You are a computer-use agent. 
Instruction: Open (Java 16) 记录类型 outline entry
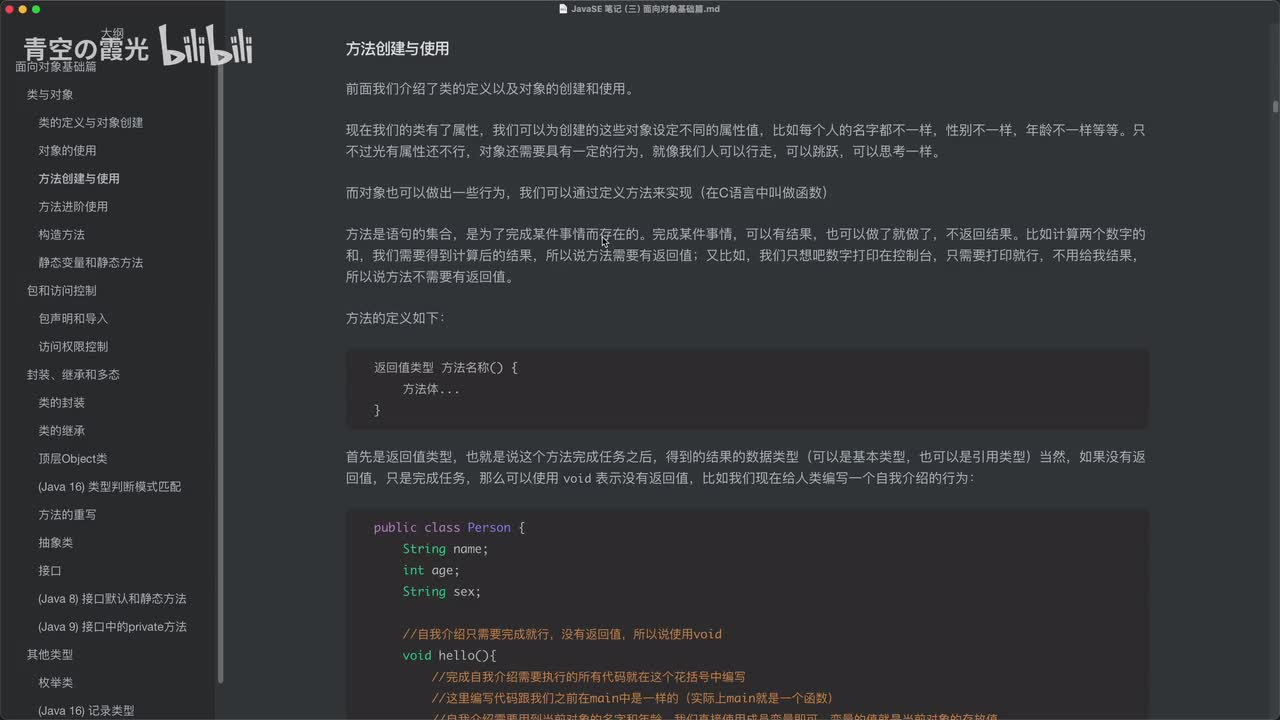click(87, 711)
